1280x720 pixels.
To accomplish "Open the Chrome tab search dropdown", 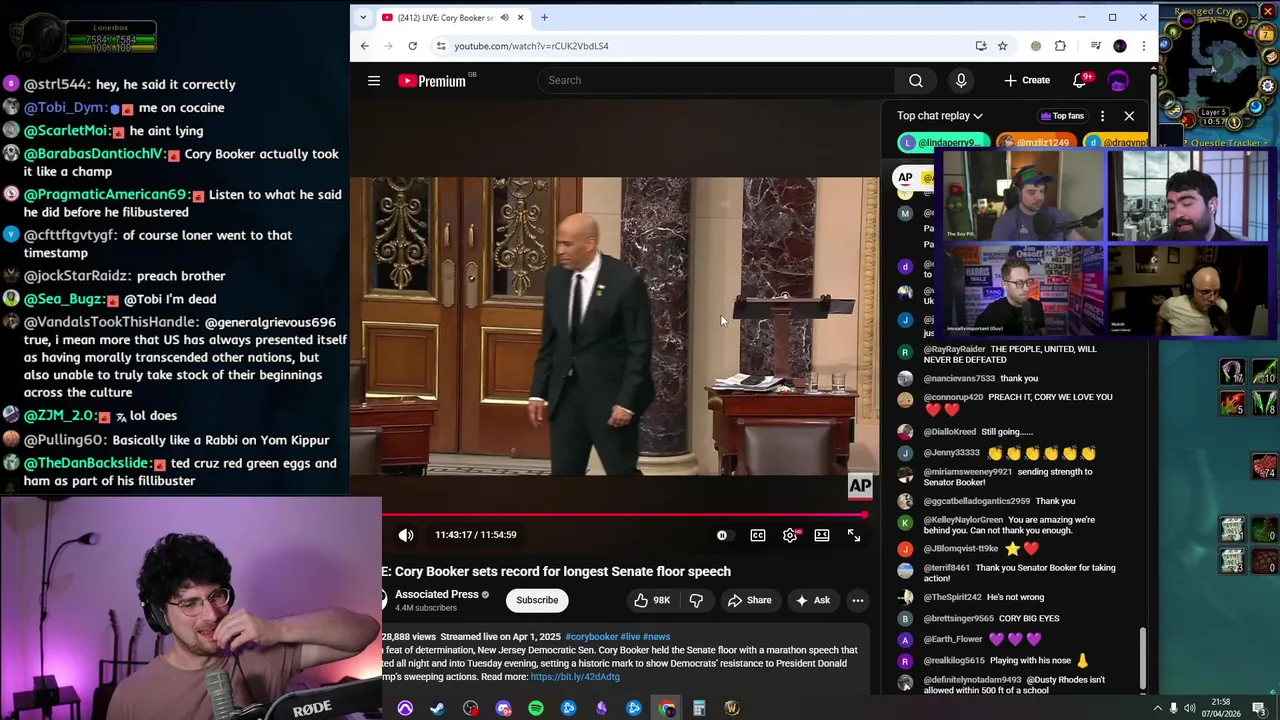I will coord(363,17).
